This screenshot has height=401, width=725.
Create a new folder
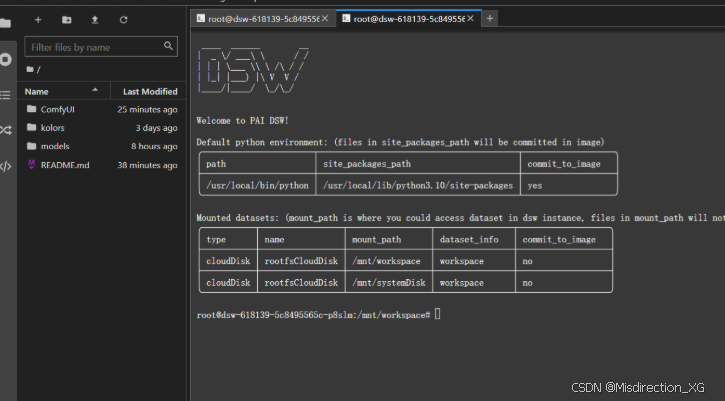pos(67,20)
